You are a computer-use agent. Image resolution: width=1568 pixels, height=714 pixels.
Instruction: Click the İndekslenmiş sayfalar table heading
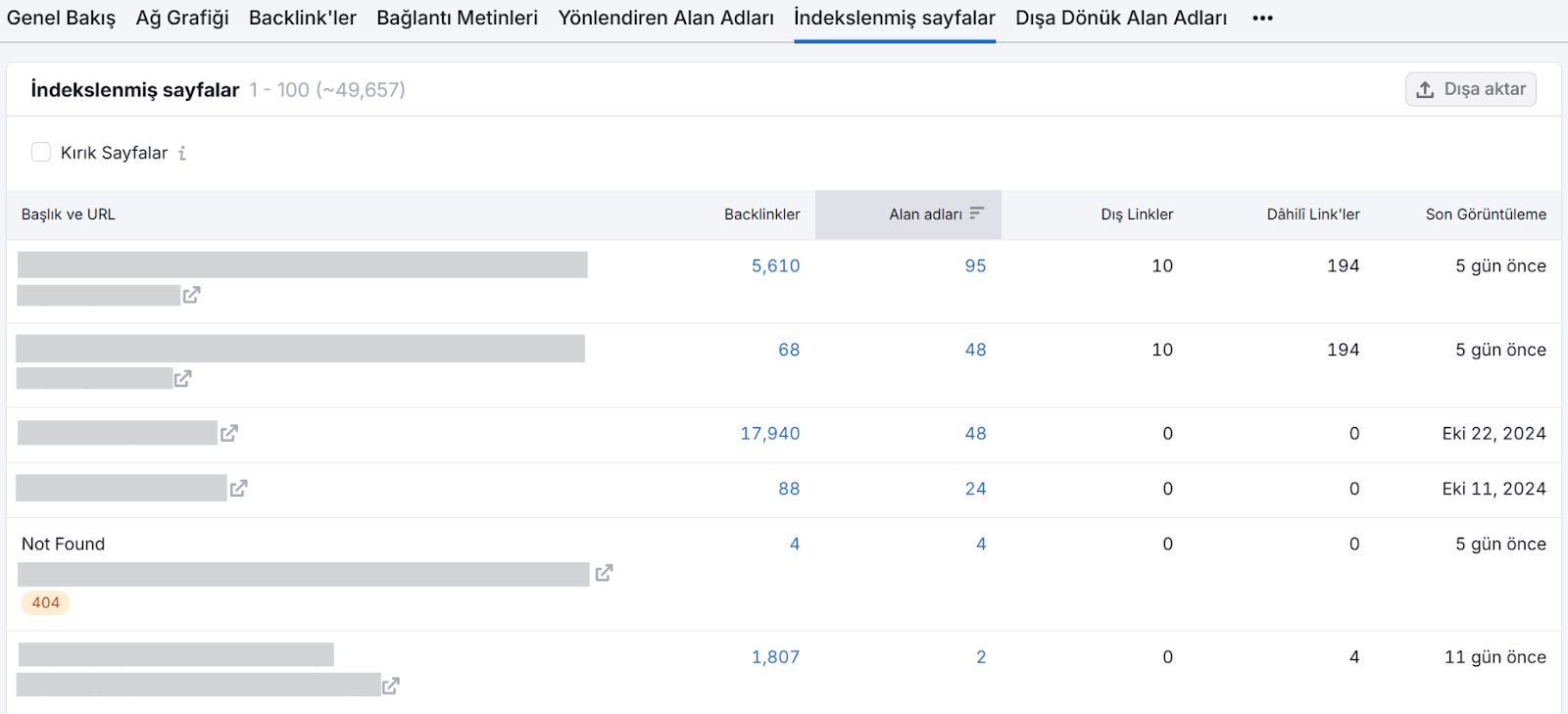135,90
